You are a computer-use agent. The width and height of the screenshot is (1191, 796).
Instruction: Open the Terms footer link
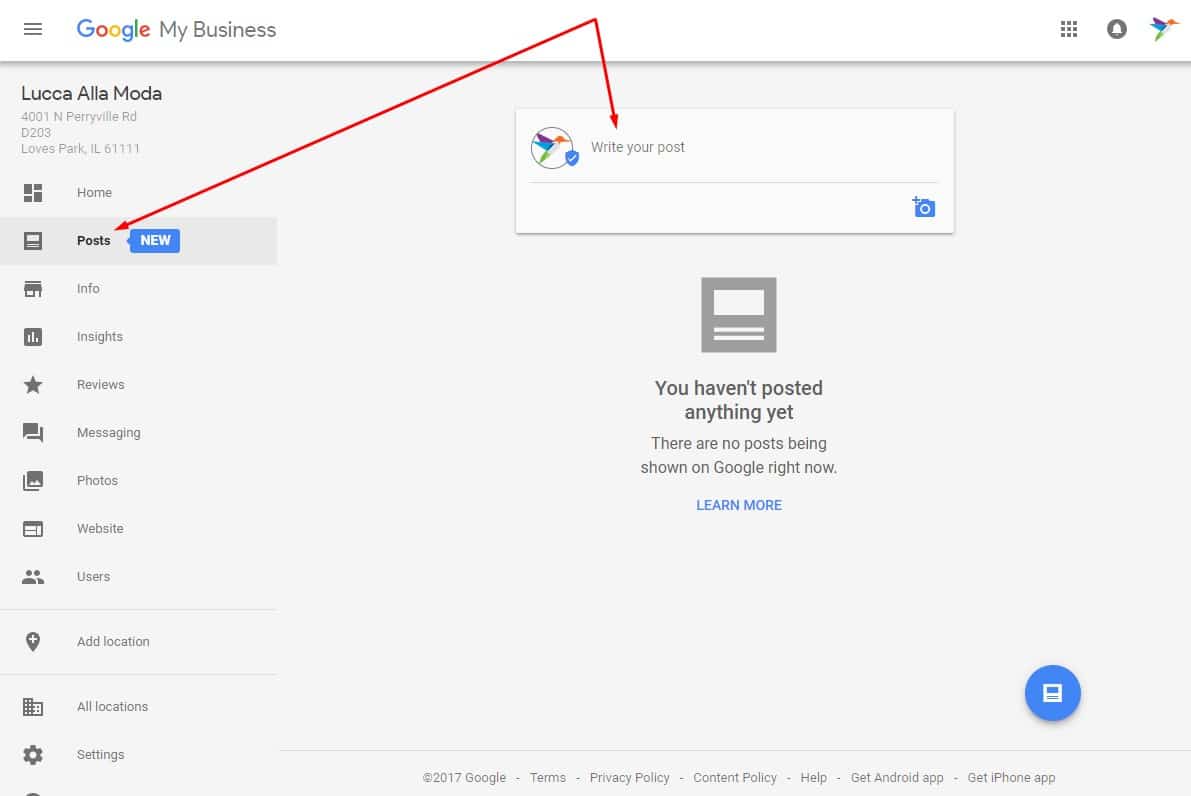pyautogui.click(x=548, y=778)
